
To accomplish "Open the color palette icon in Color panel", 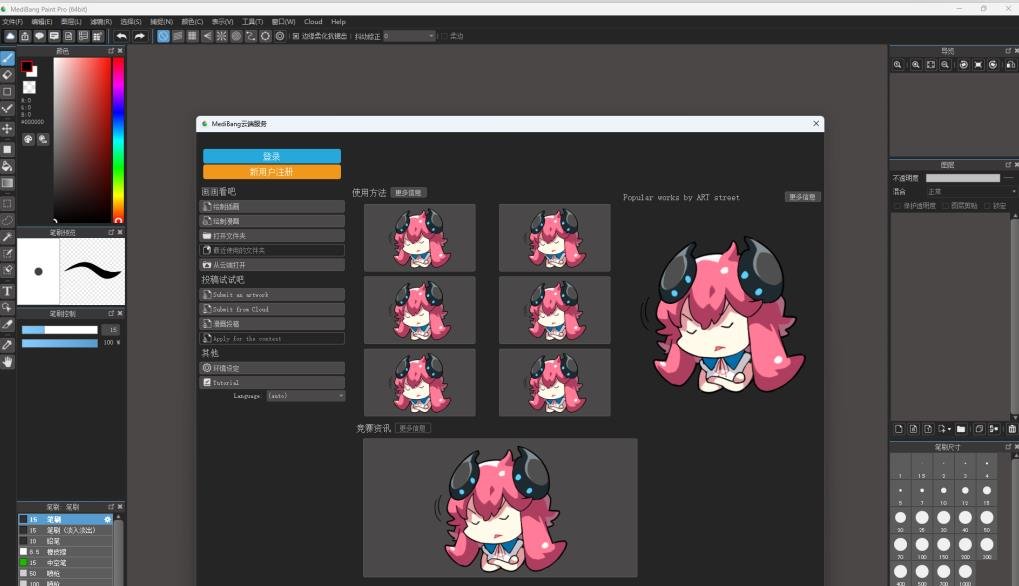I will [28, 139].
